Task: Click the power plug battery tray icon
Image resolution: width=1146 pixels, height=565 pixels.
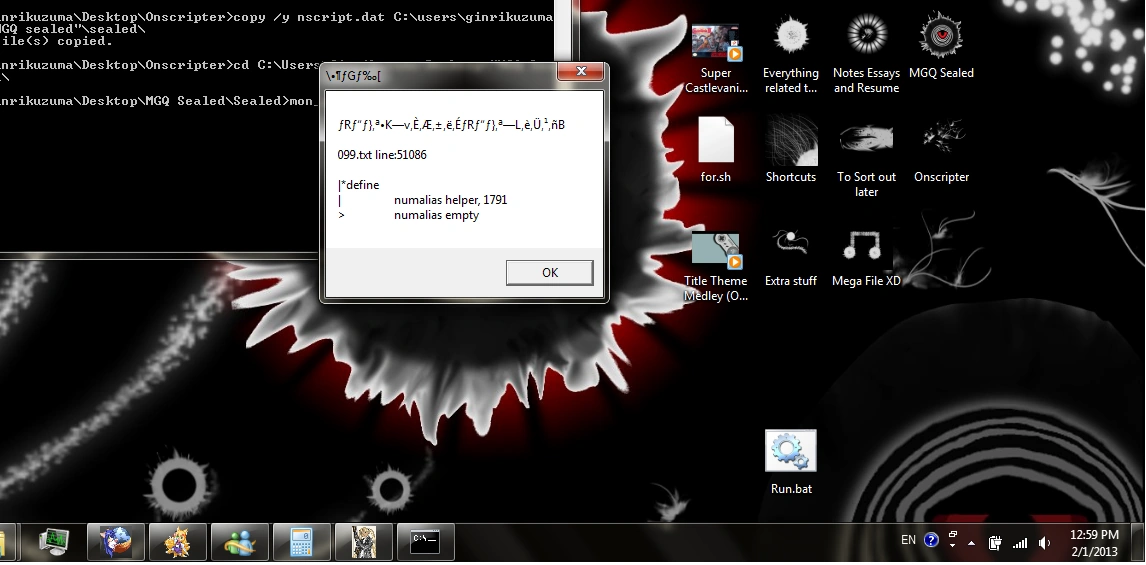Action: coord(995,542)
